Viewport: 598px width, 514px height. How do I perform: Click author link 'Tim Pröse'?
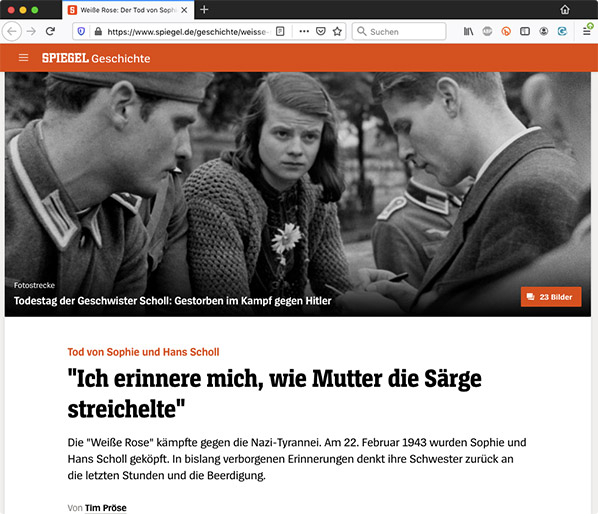(106, 508)
